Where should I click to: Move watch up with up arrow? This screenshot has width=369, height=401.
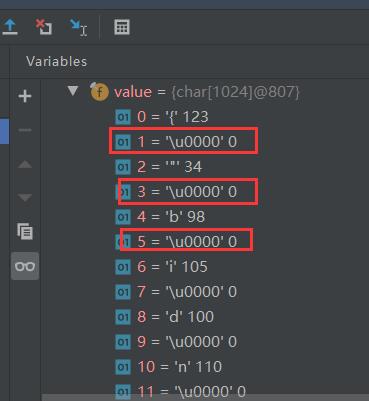click(x=25, y=164)
